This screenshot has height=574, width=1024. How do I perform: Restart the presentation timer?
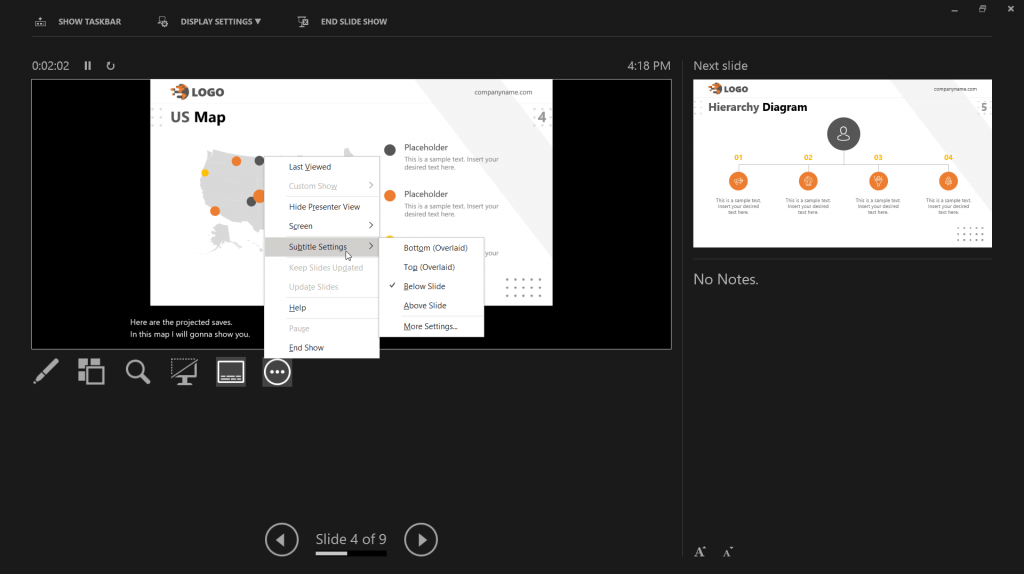[110, 65]
